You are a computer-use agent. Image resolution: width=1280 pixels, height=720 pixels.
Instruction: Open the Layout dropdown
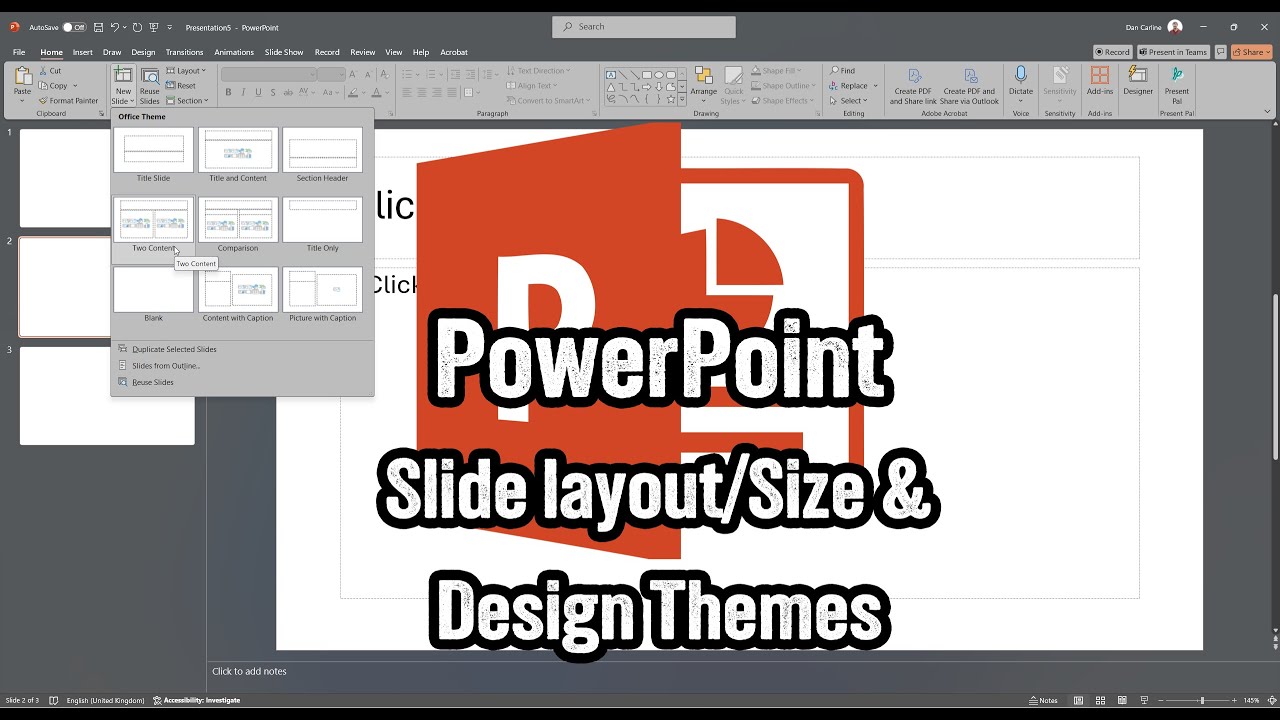186,71
